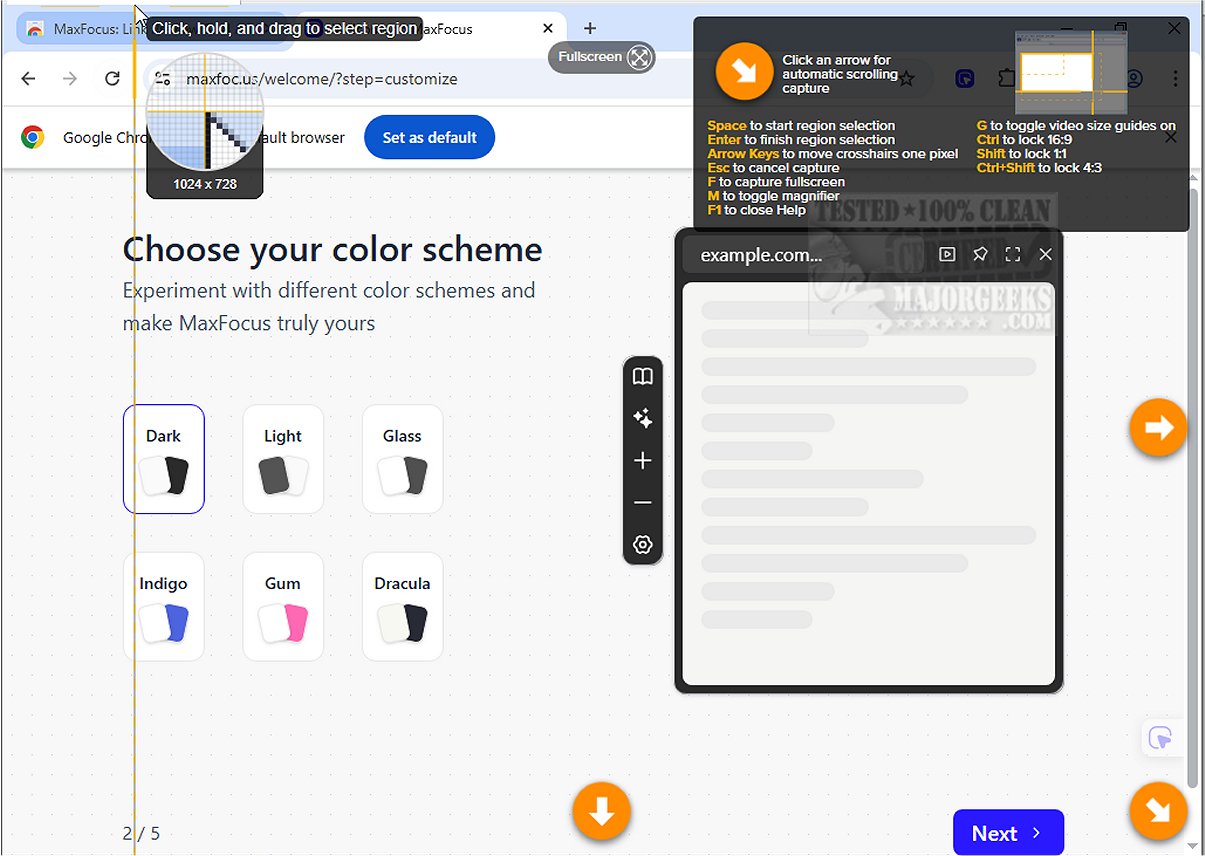Click the '2 / 5' step indicator text

141,833
